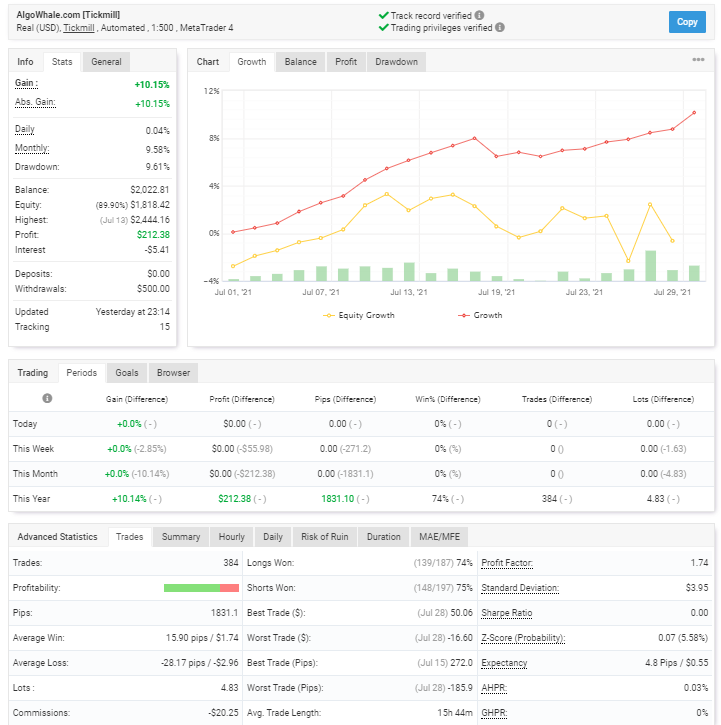Open the Periods tab
Screen dimensions: 721x725
tap(81, 373)
